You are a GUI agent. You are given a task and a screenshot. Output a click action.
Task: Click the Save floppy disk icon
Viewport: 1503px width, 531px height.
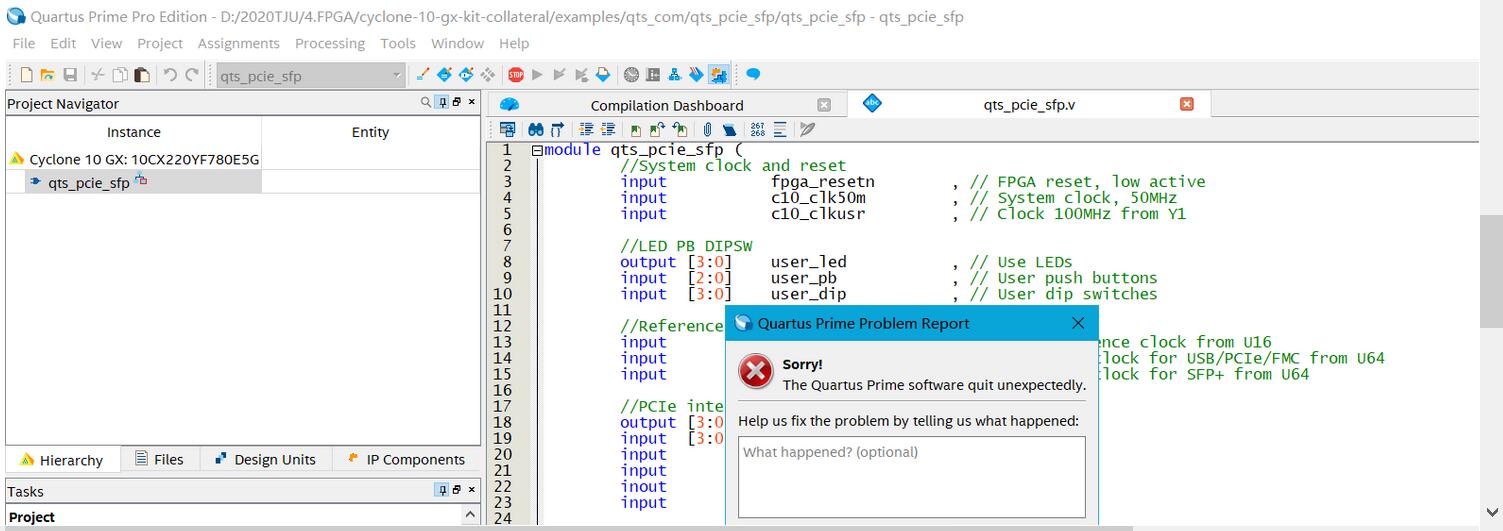coord(70,75)
